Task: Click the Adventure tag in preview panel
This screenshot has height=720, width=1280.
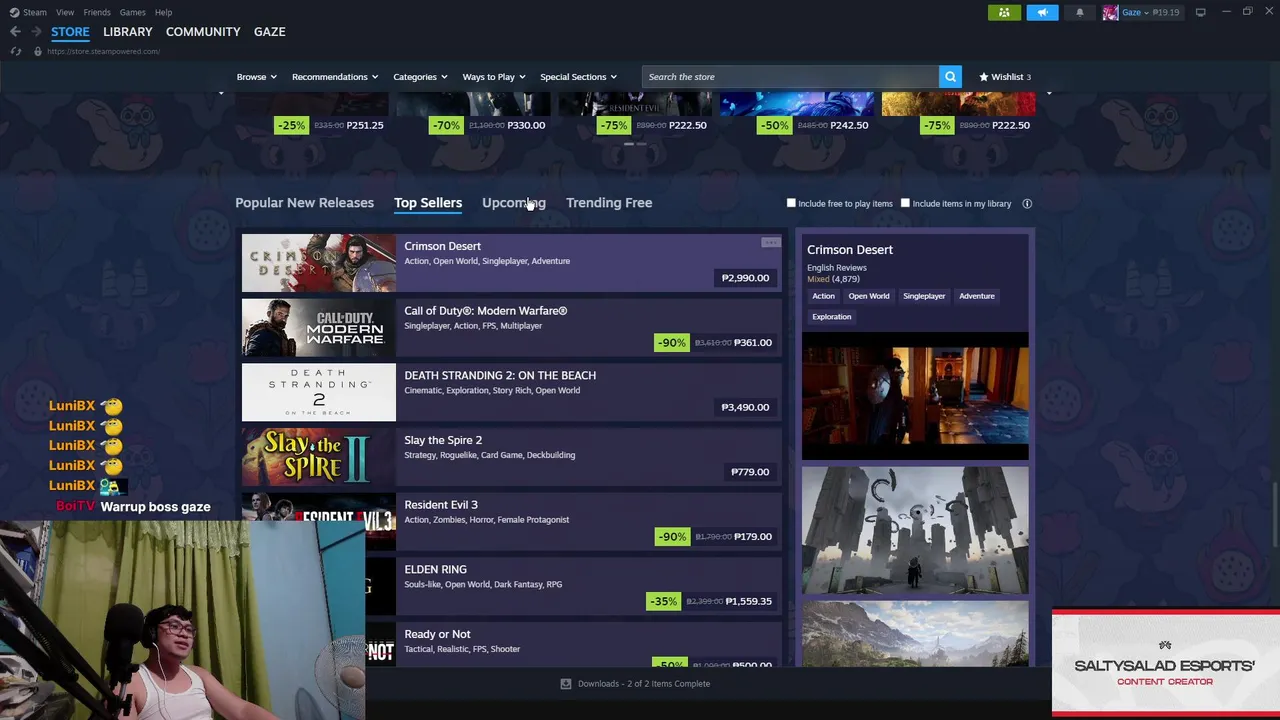Action: [977, 296]
